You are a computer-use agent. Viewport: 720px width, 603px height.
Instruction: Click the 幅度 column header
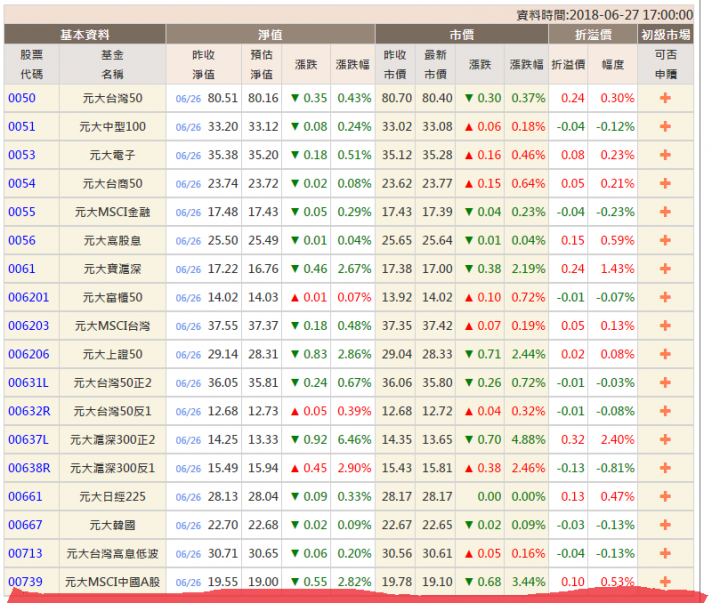pyautogui.click(x=613, y=64)
